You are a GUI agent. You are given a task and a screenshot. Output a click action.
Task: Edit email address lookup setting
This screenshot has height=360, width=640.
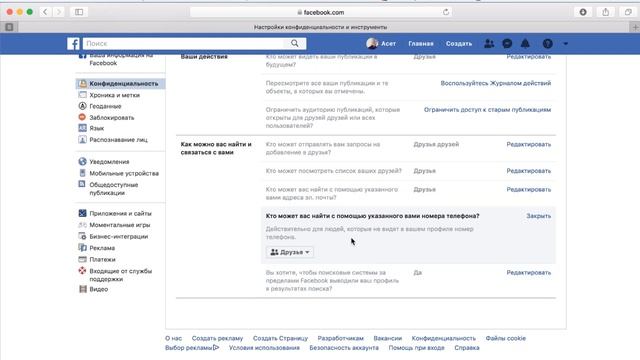pyautogui.click(x=529, y=190)
